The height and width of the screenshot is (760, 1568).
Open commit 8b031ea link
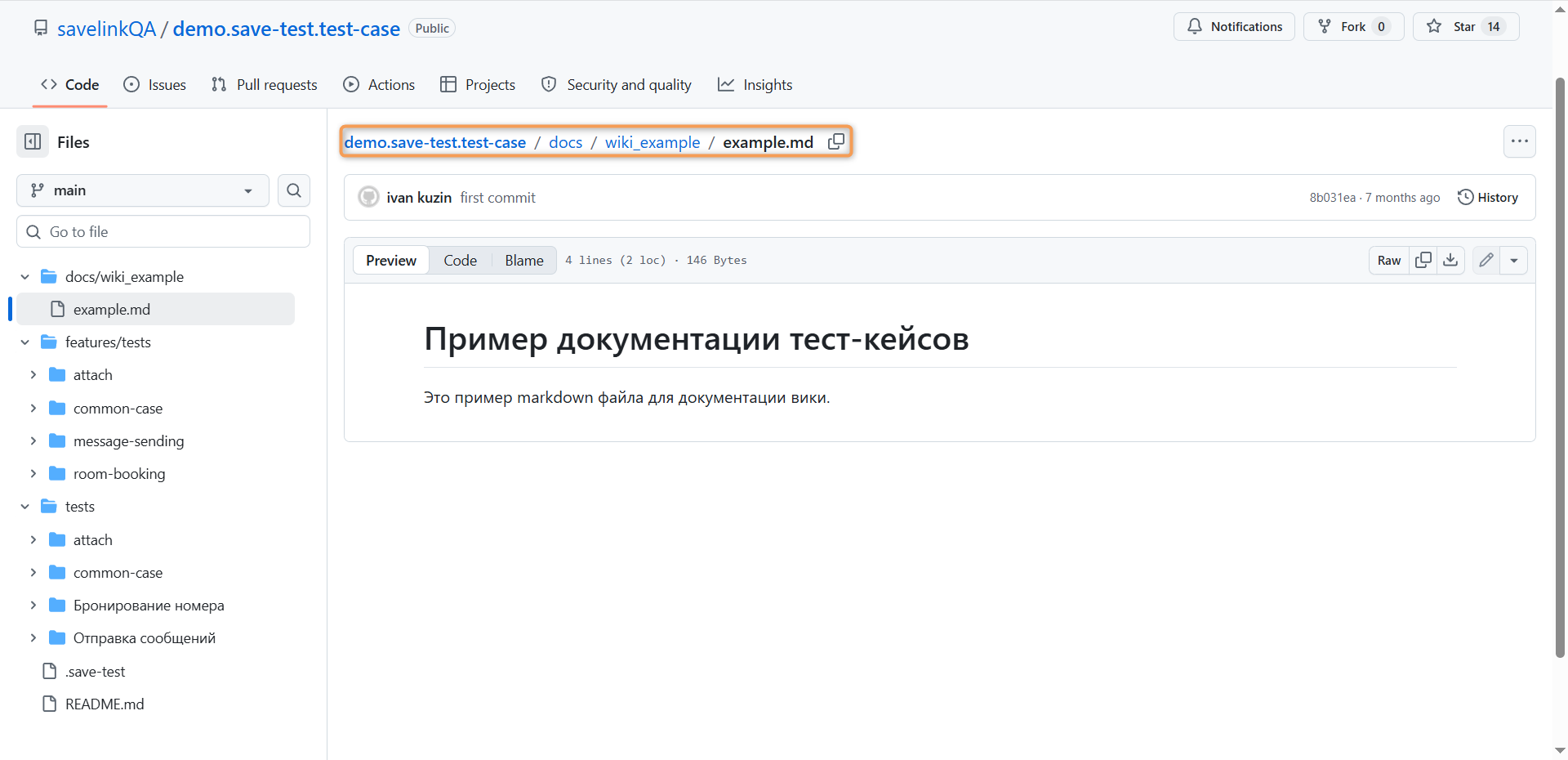click(1332, 198)
